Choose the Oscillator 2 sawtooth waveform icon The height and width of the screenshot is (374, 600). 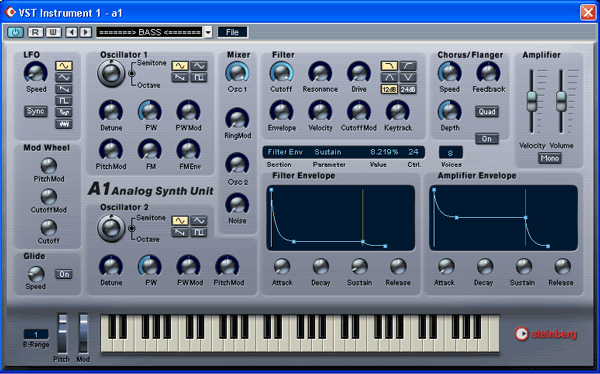180,232
